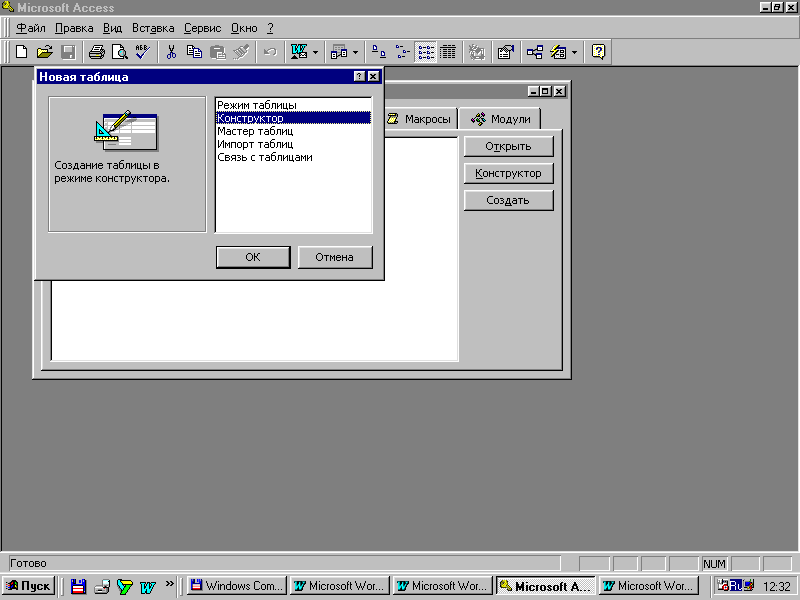
Task: Click the green Y-shaped quick-launch icon
Action: point(124,586)
